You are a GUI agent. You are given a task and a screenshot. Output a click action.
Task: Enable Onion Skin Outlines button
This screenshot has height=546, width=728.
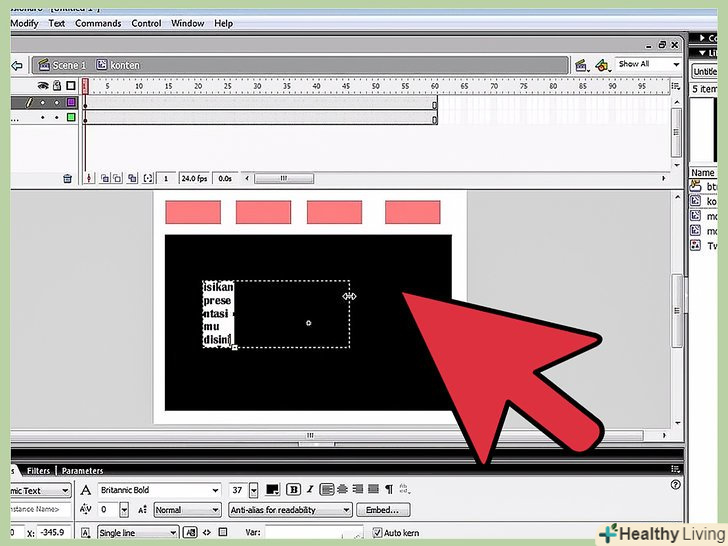117,178
